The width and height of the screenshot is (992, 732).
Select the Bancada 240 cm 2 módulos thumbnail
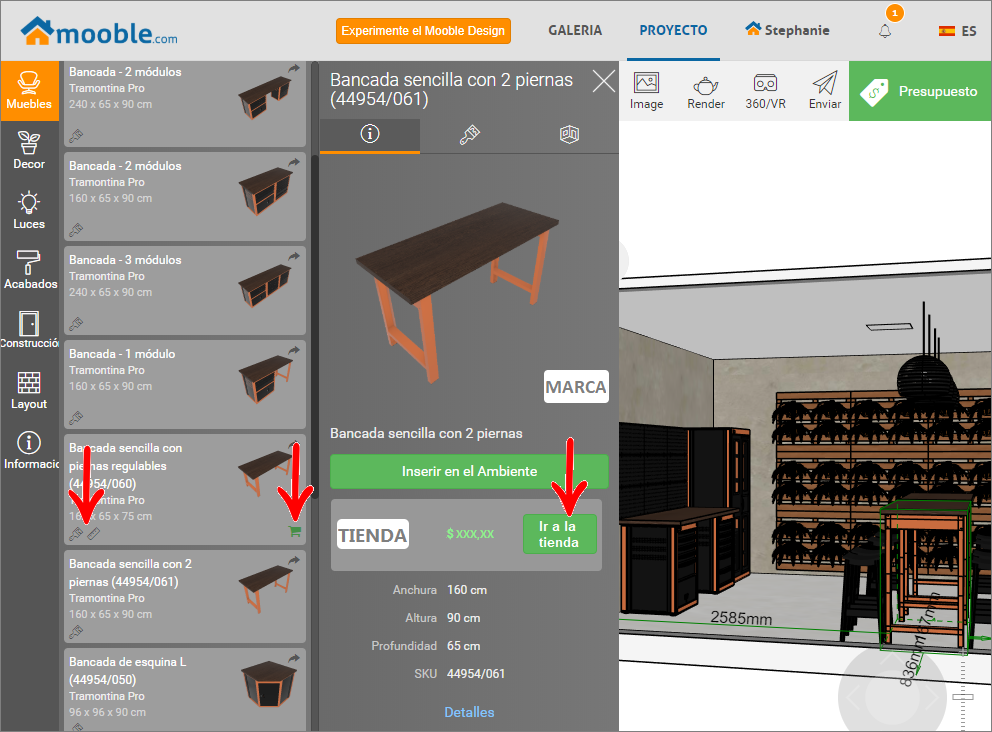(x=264, y=97)
